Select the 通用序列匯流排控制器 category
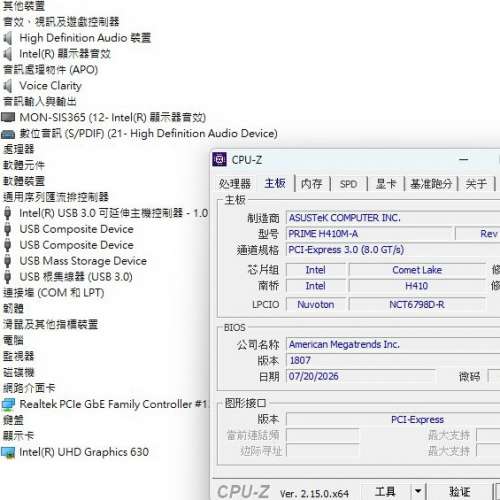 [56, 197]
